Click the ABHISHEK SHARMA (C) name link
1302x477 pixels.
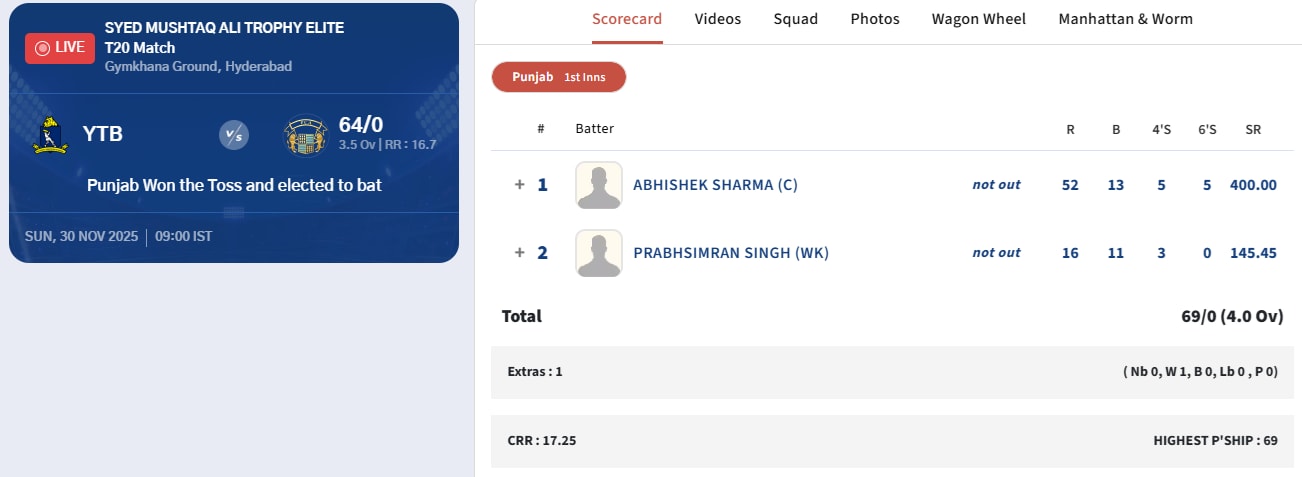pyautogui.click(x=715, y=185)
